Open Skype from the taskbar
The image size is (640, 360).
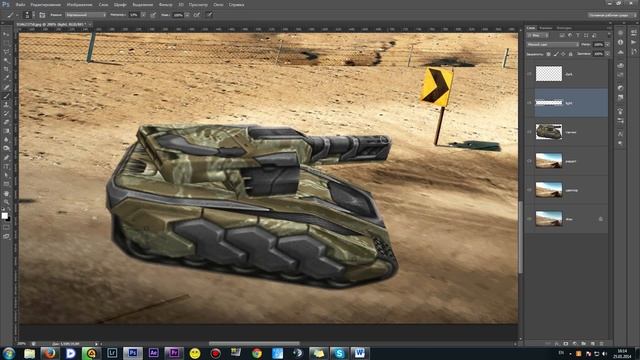(x=339, y=353)
